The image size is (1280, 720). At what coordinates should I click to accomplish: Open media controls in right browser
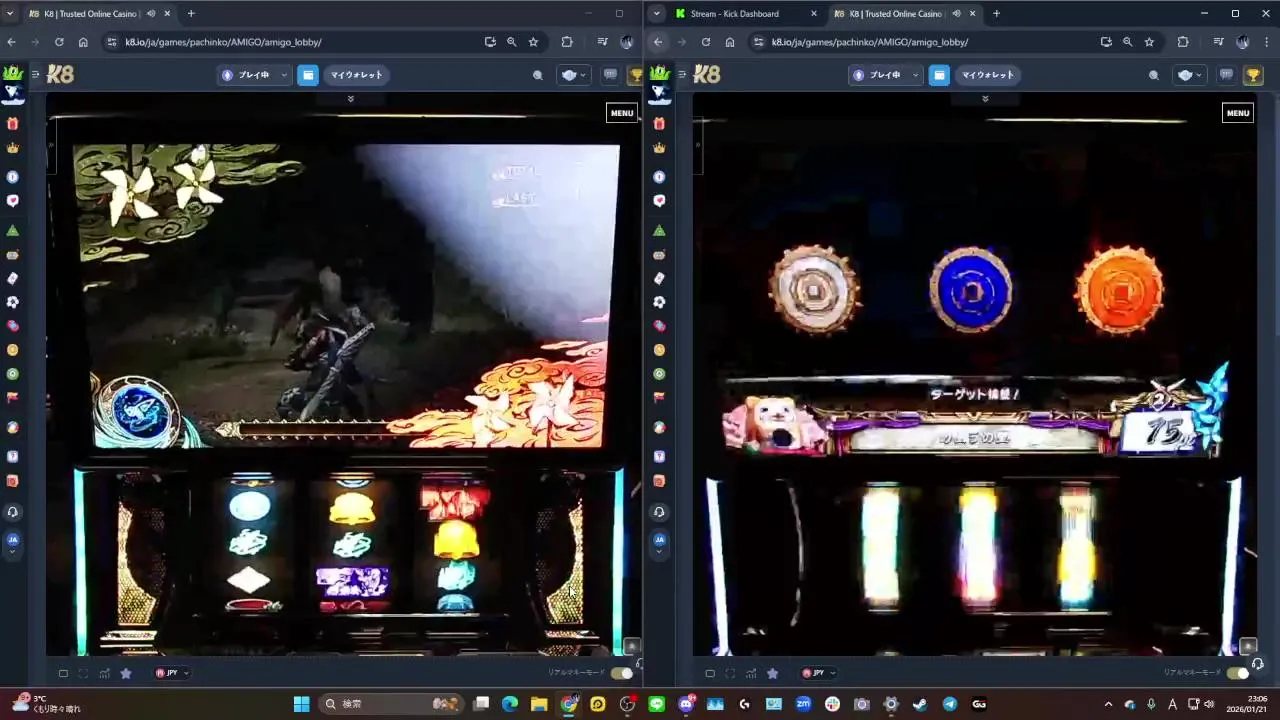pos(1218,42)
